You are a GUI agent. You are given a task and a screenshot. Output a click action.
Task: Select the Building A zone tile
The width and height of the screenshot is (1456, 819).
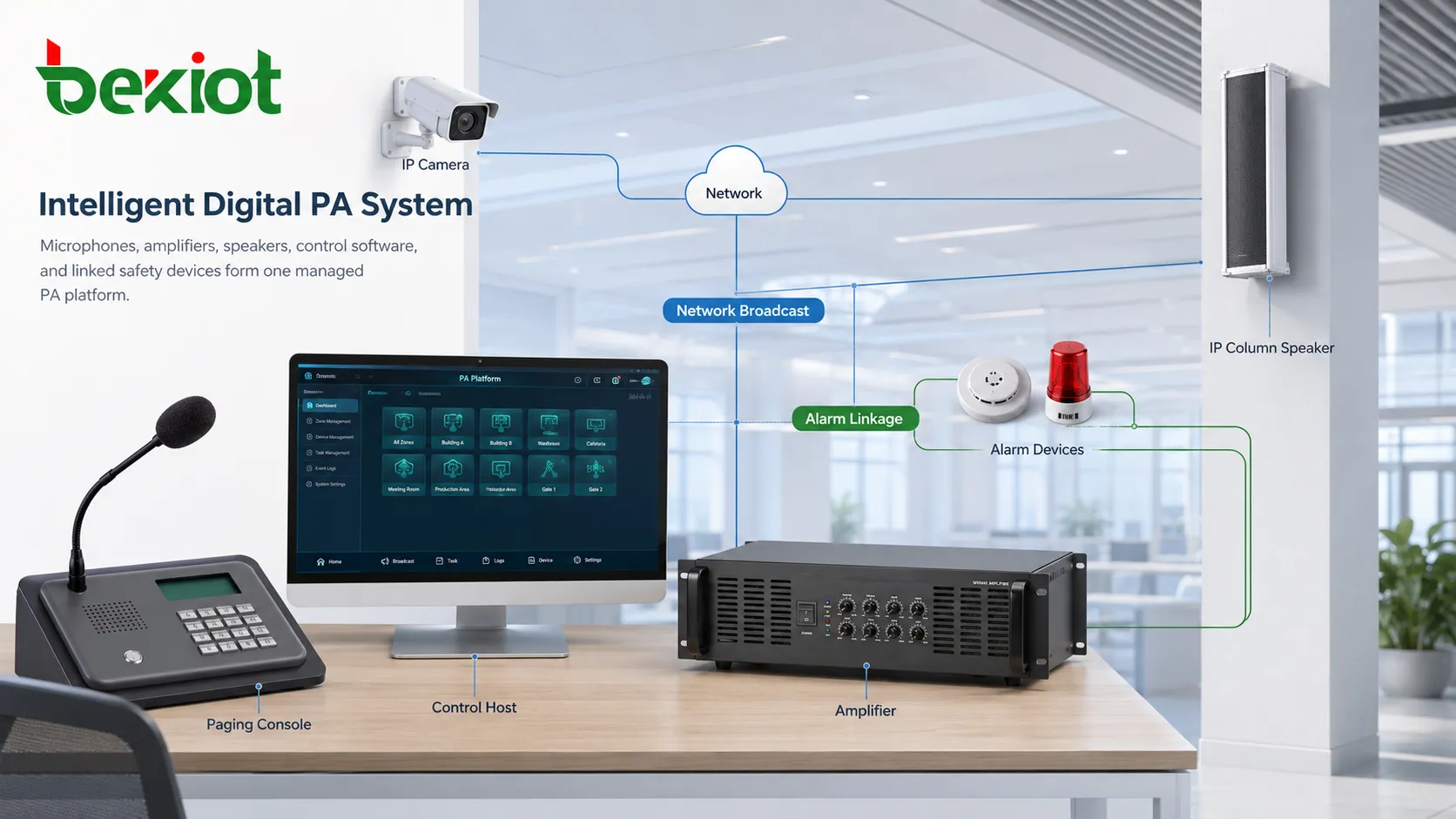(452, 428)
